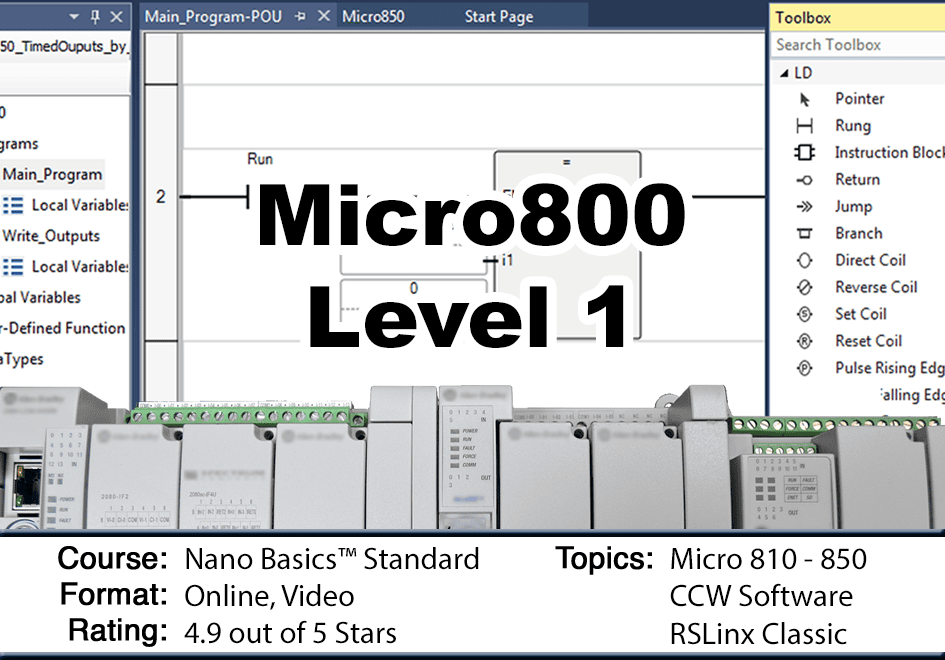Pin the Main_Program-POU tab
This screenshot has height=660, width=945.
point(300,17)
